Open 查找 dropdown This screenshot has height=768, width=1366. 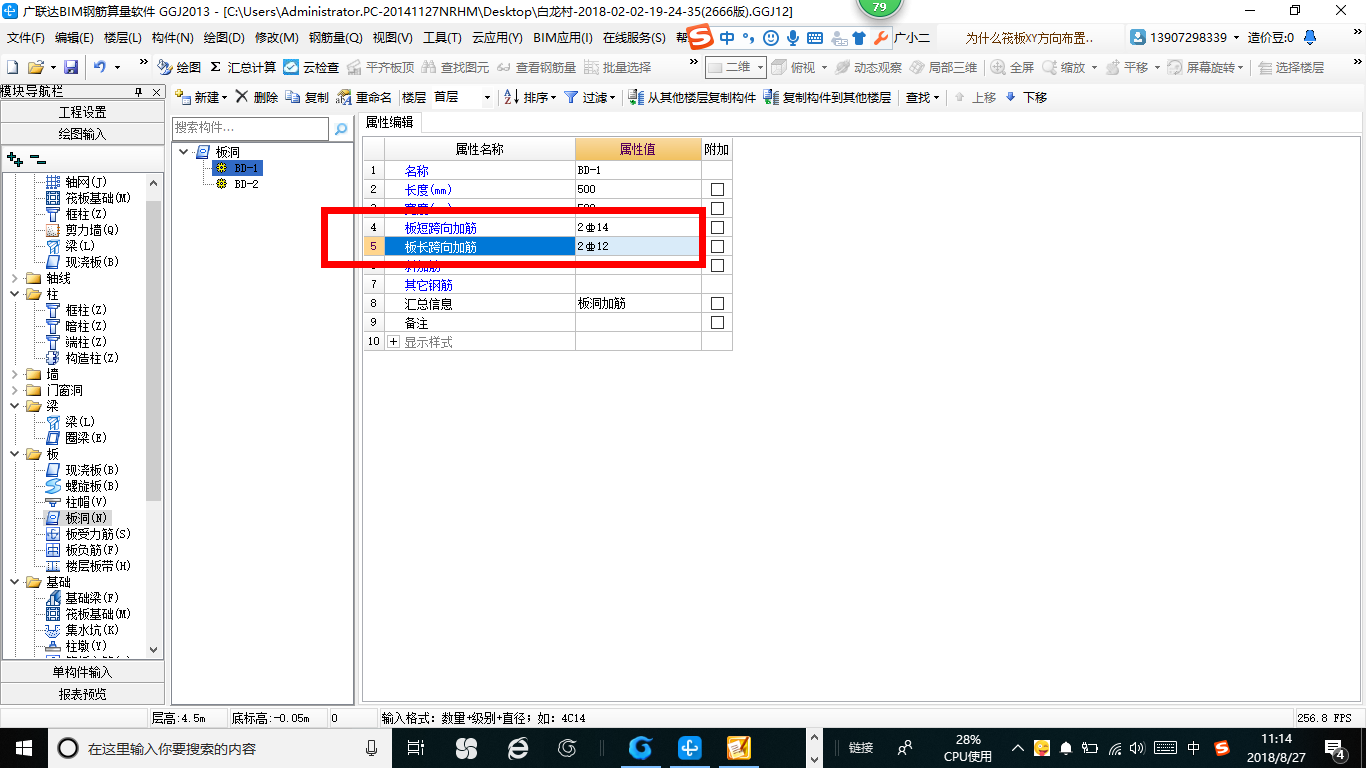[923, 97]
